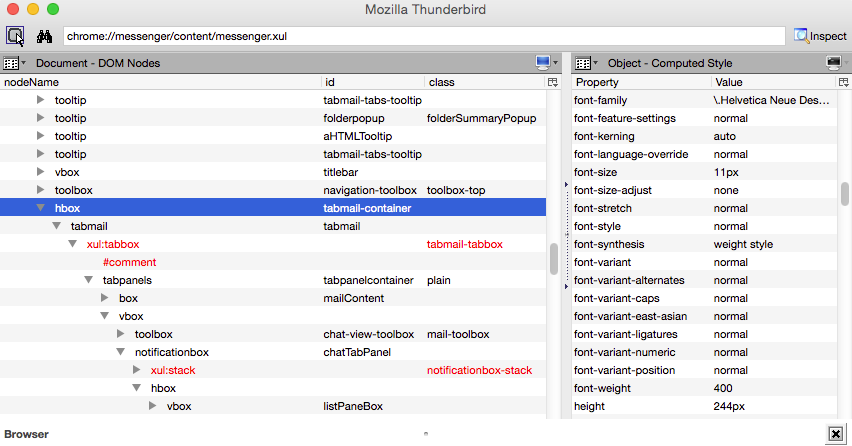852x446 pixels.
Task: Open column picker in DOM Nodes tree
Action: tap(553, 82)
